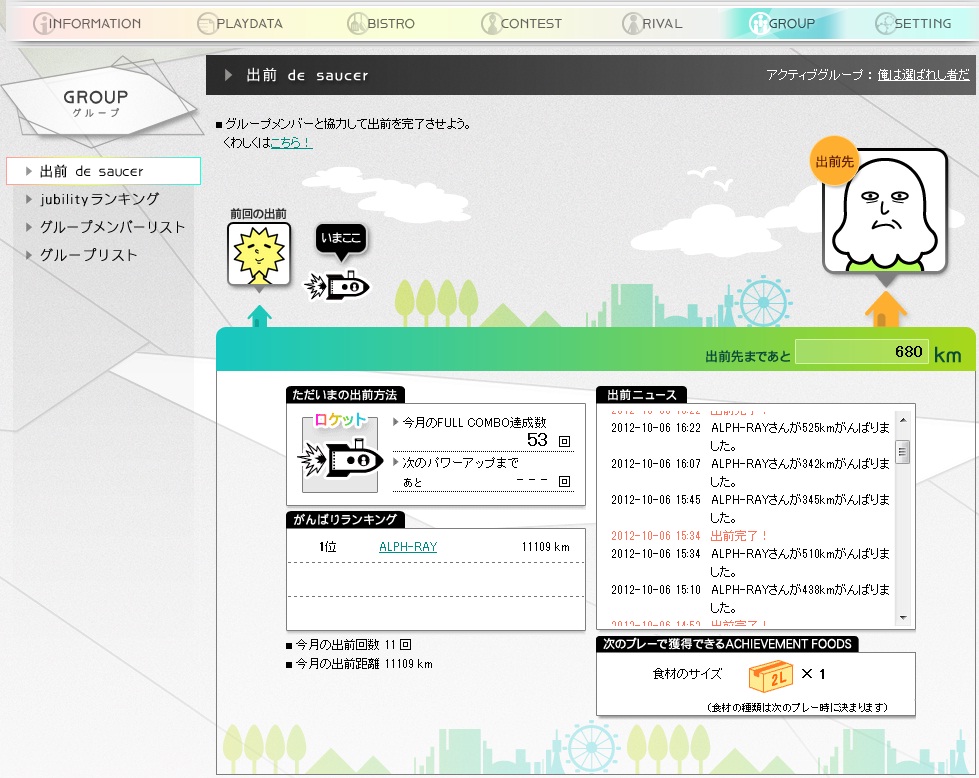Click the こちら！ details link

tap(291, 142)
